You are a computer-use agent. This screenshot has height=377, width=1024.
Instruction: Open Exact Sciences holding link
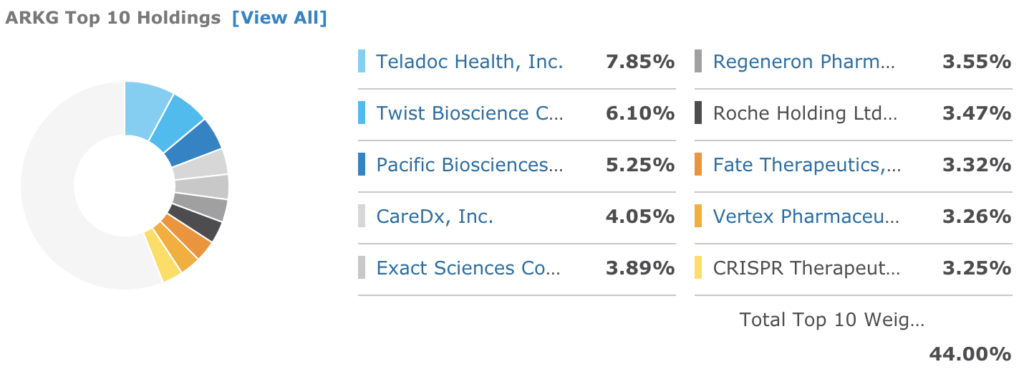tap(468, 268)
